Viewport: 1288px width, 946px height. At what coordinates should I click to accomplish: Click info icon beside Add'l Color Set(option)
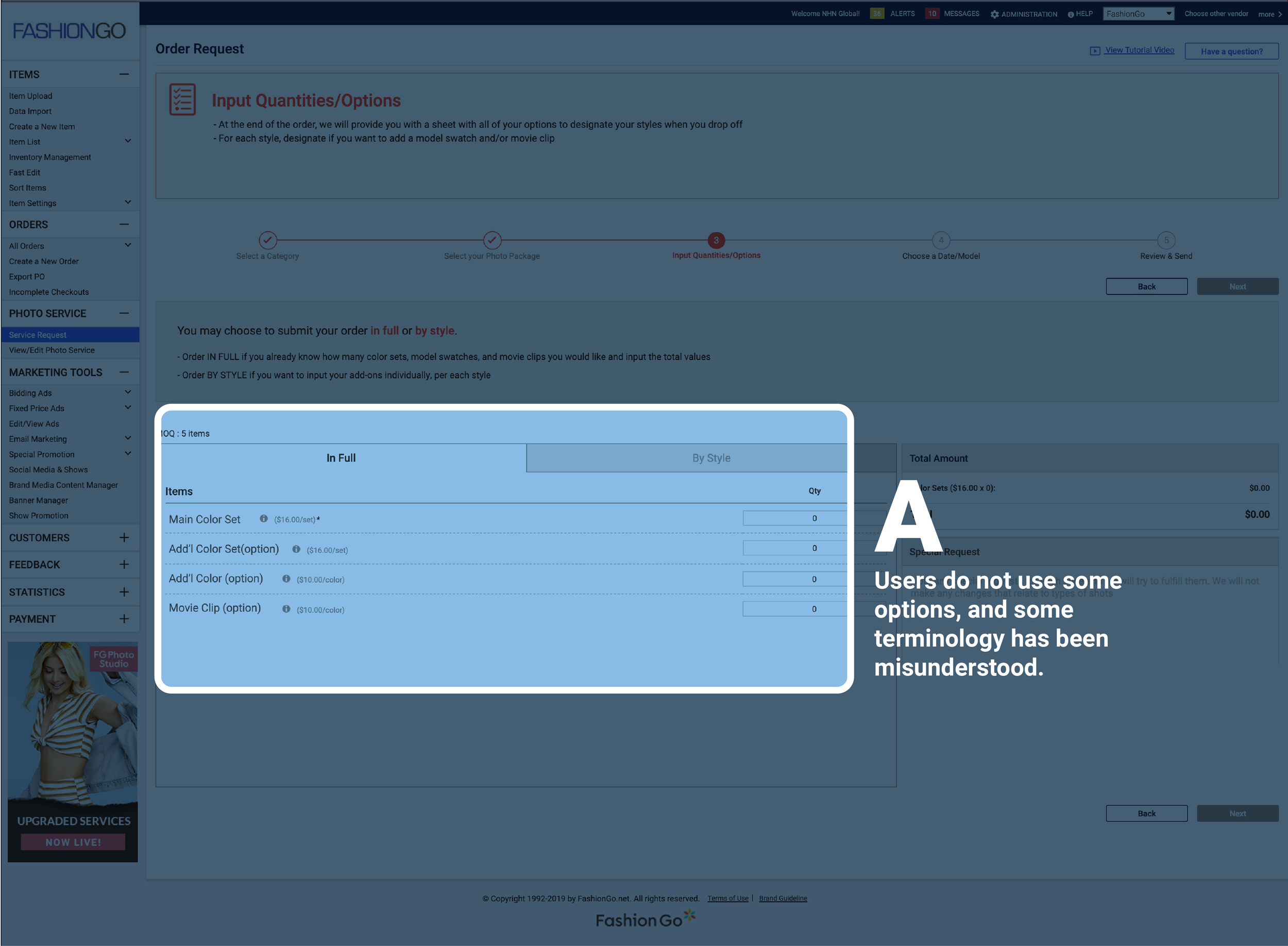click(x=296, y=549)
